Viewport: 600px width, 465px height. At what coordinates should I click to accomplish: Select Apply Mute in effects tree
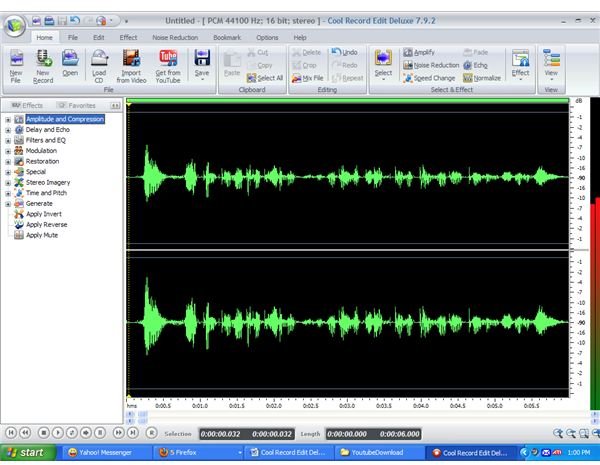point(36,235)
